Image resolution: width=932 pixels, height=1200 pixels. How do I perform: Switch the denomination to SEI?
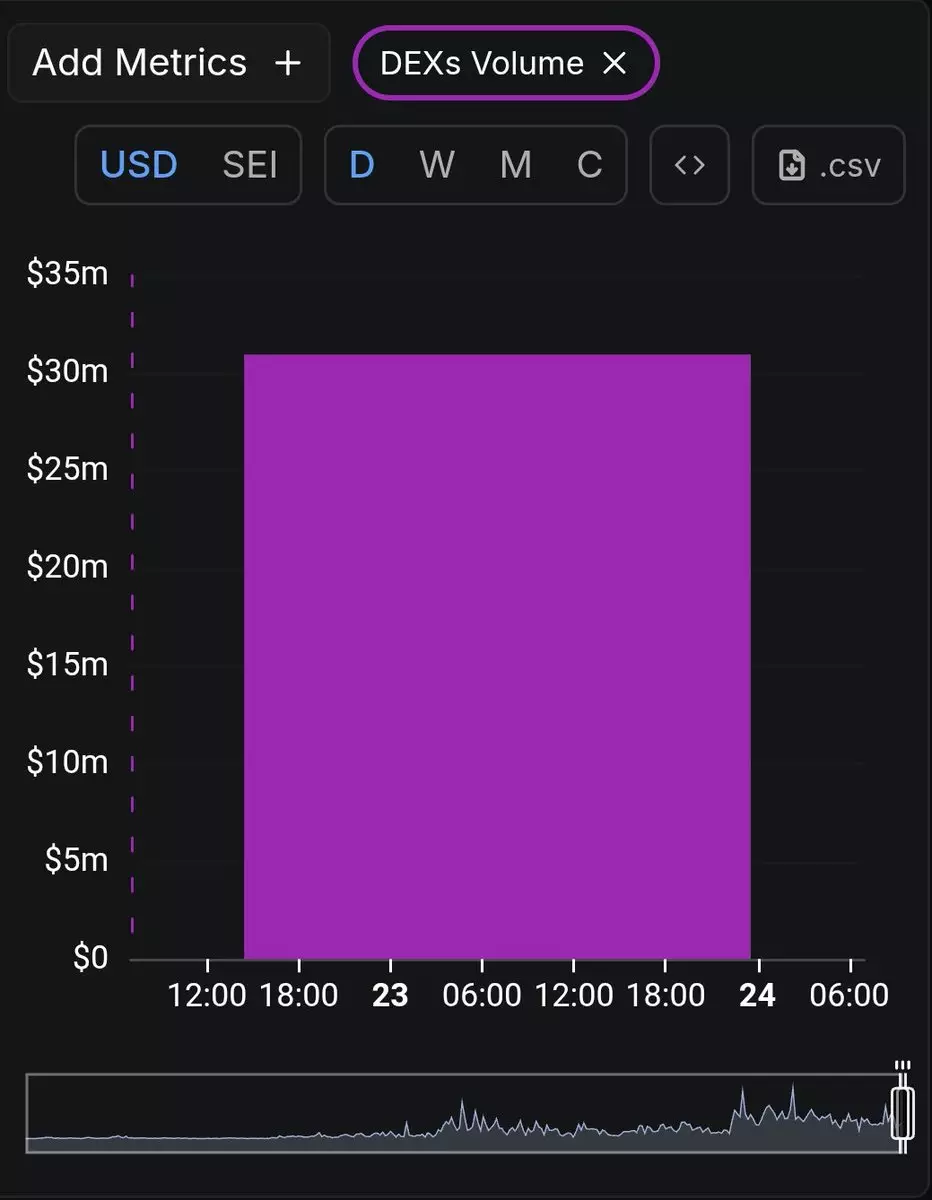249,165
